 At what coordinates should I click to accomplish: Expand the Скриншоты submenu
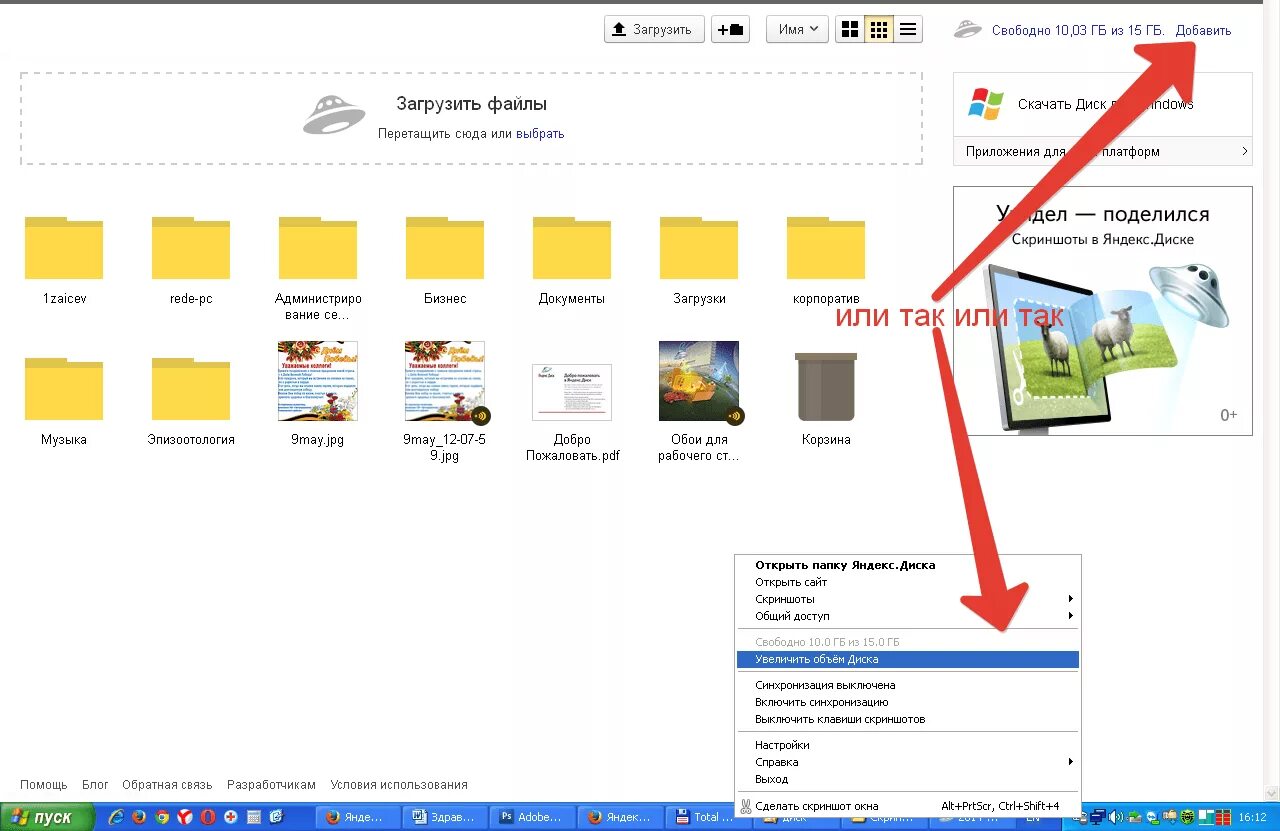(x=907, y=599)
